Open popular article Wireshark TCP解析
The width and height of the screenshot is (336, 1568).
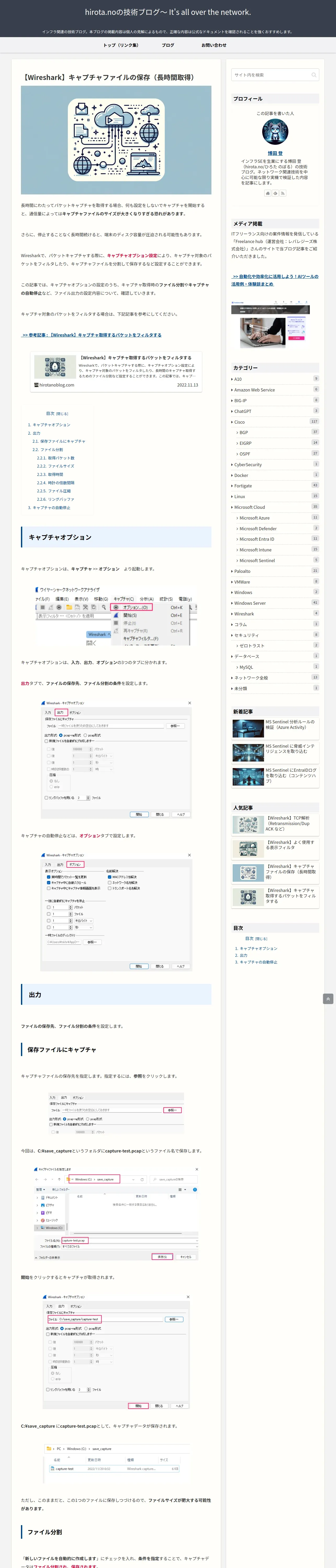275,824
